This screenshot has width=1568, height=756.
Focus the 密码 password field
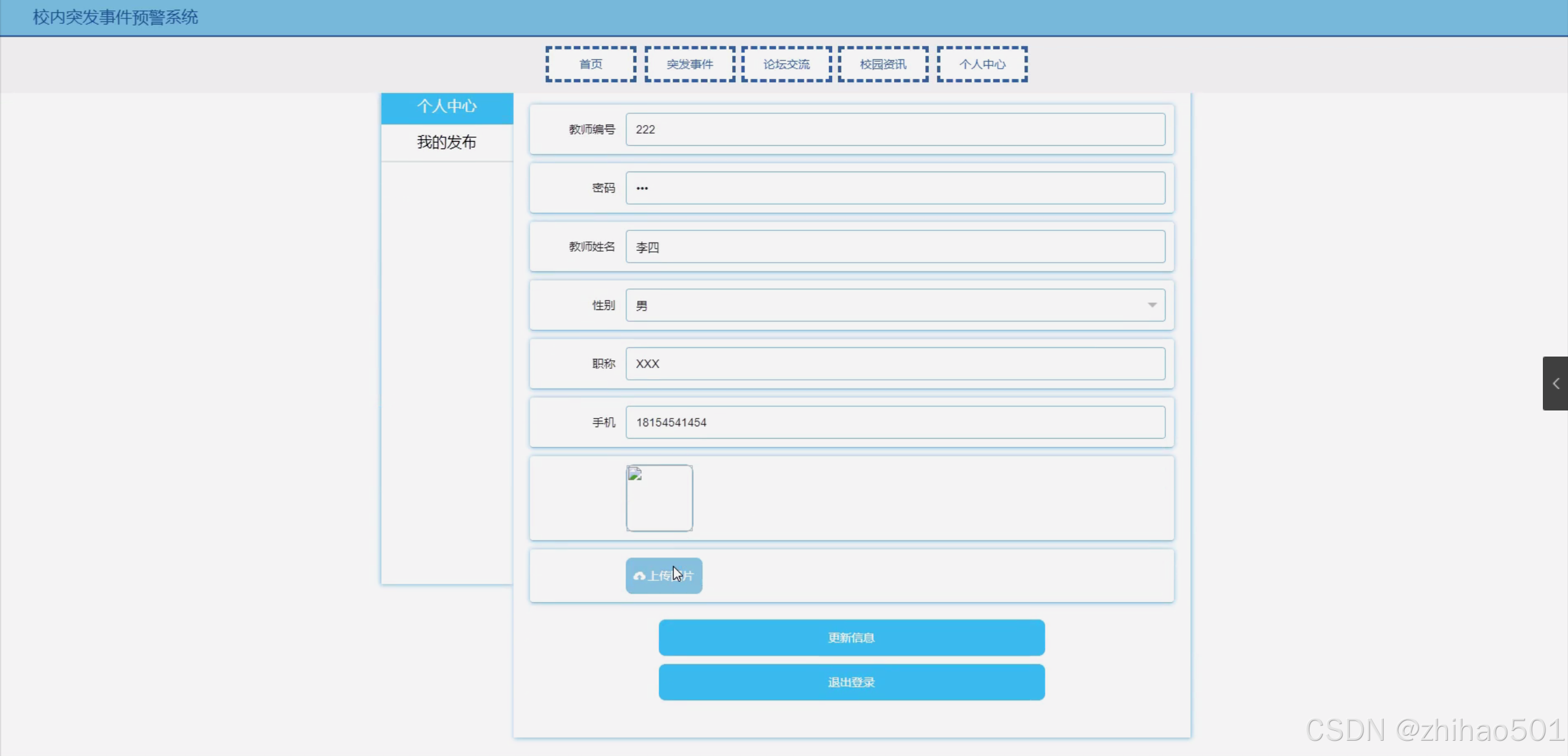click(895, 188)
